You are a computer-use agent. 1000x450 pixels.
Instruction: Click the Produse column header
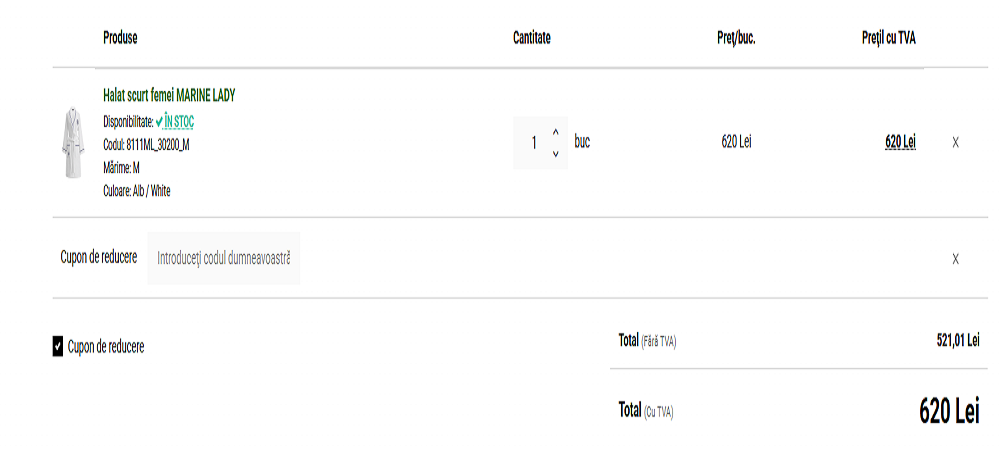(120, 38)
